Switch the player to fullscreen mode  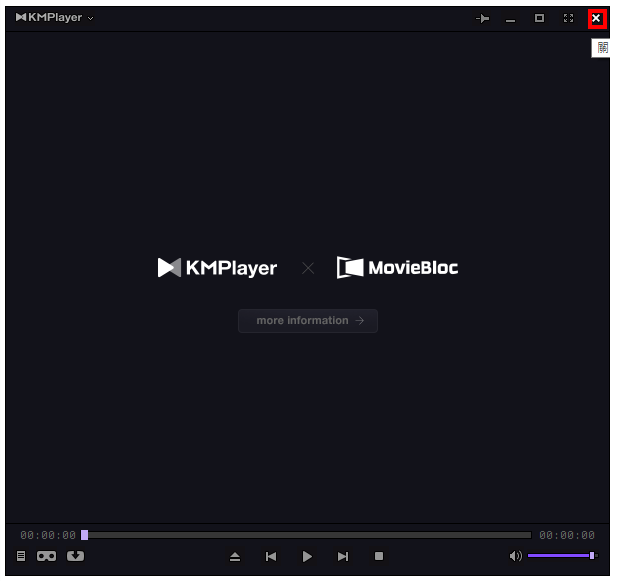pyautogui.click(x=568, y=18)
